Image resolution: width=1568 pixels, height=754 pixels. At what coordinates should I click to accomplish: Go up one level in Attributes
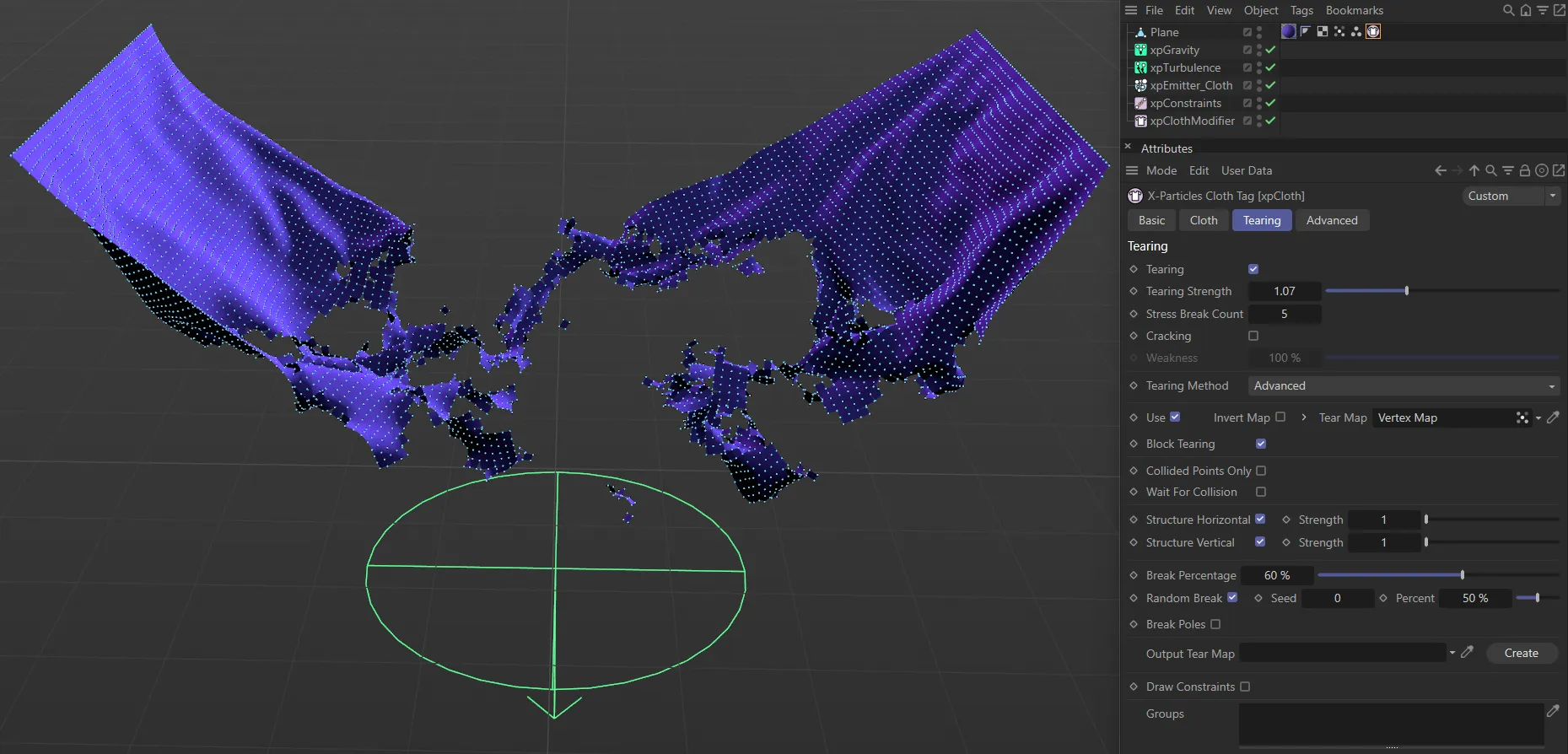[x=1474, y=170]
